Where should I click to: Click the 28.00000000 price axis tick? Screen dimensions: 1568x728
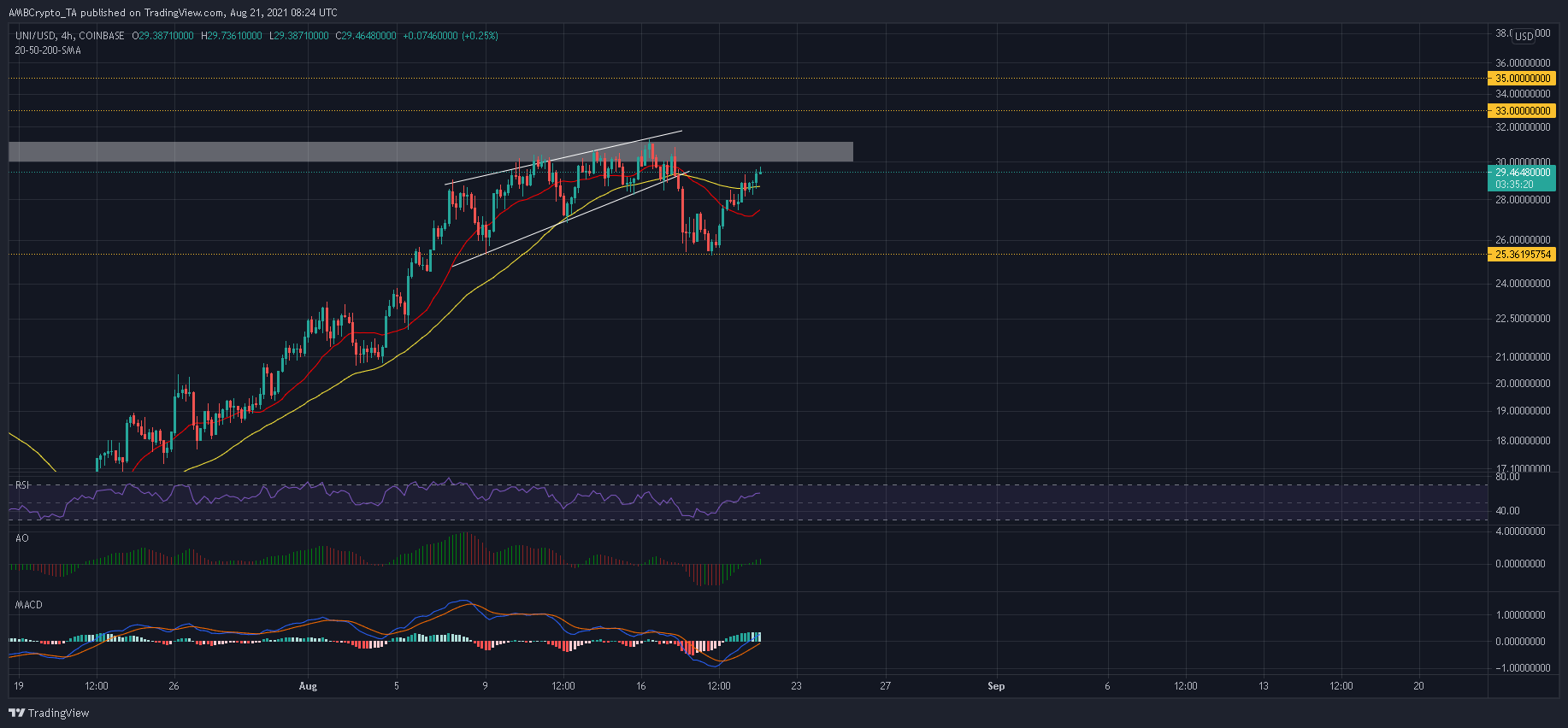point(1523,200)
